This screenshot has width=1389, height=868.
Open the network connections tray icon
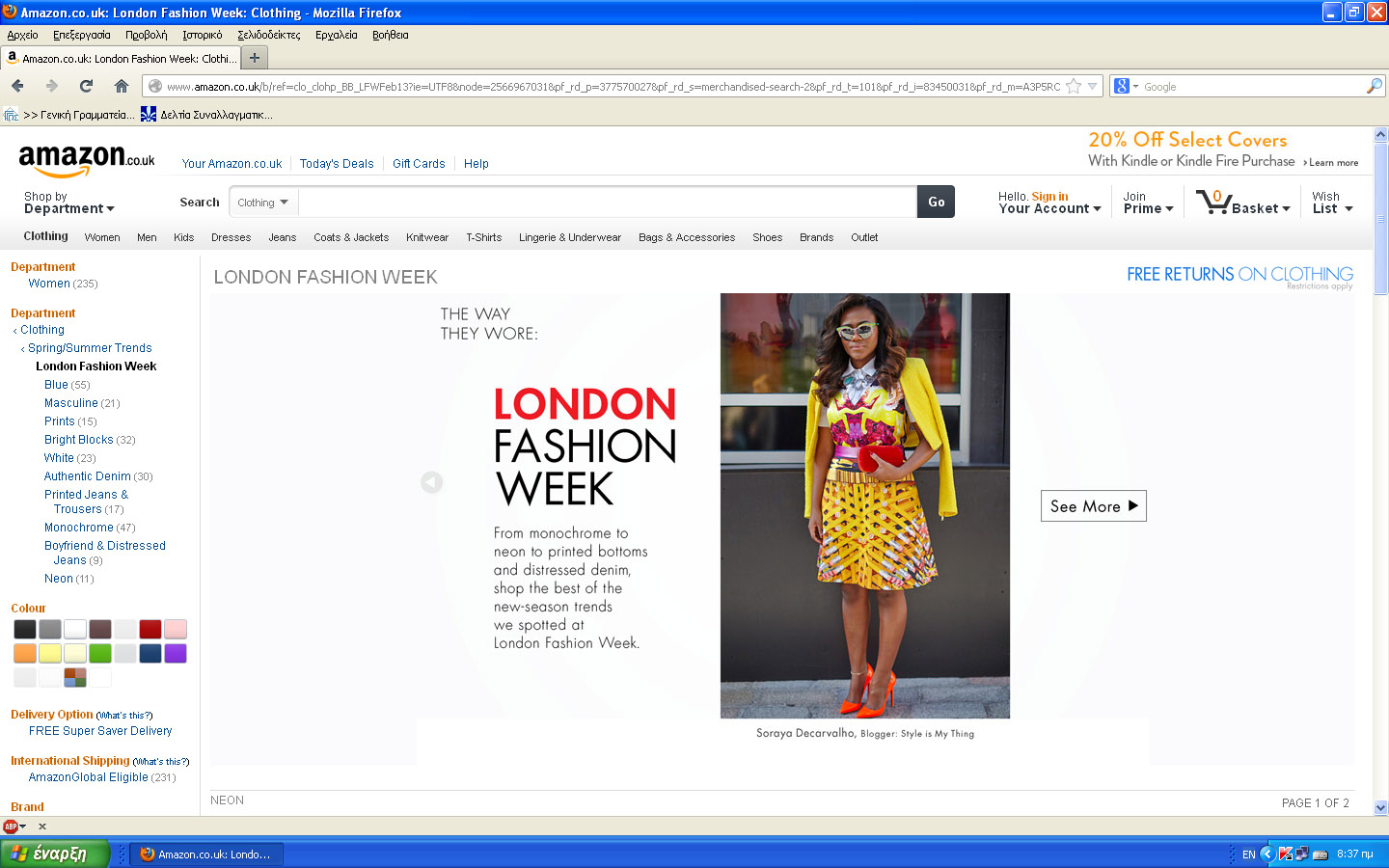click(1301, 854)
